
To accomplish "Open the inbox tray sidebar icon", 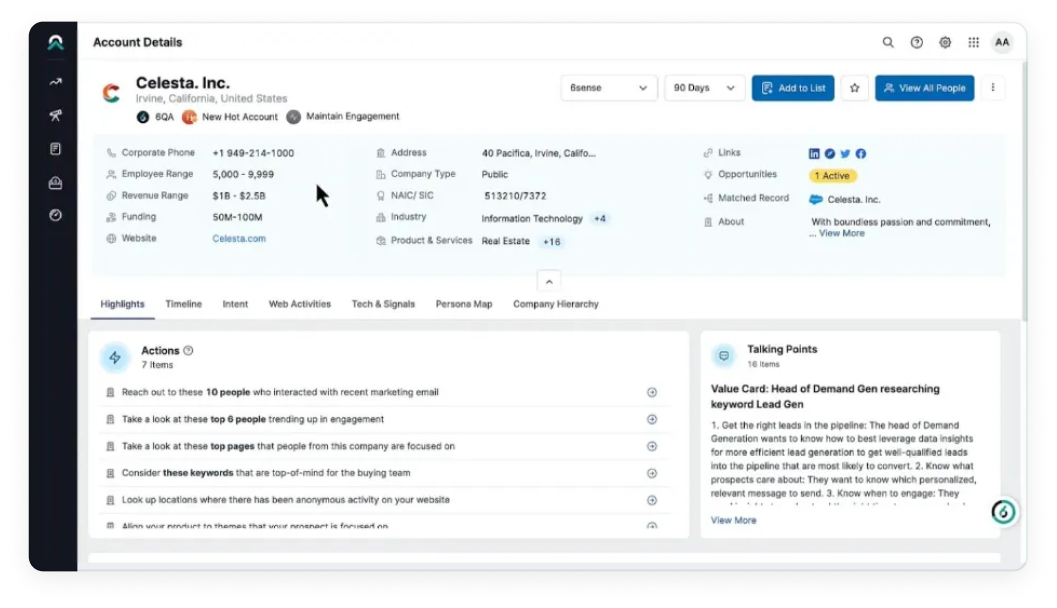I will (x=55, y=182).
